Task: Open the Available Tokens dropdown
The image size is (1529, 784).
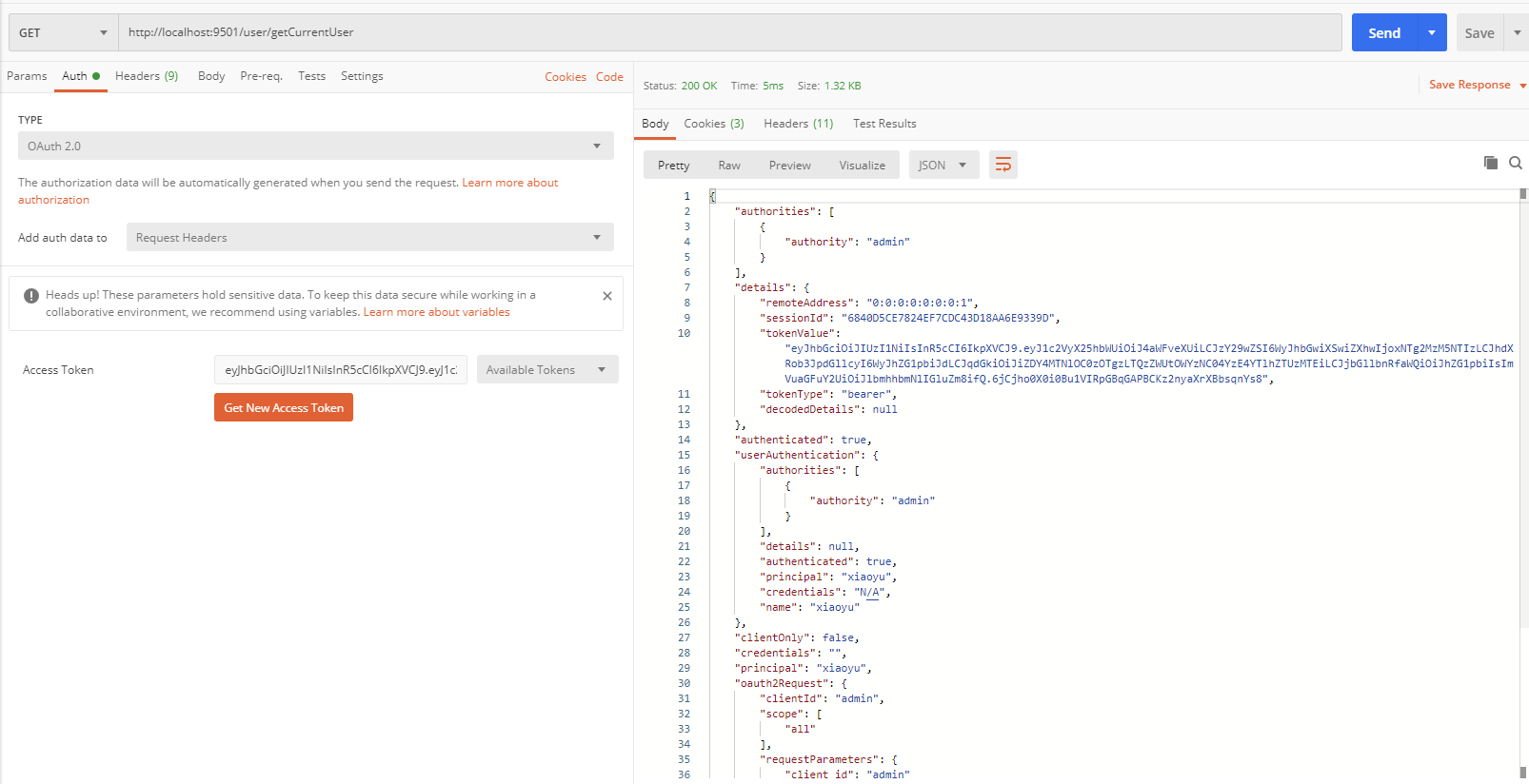Action: point(546,369)
